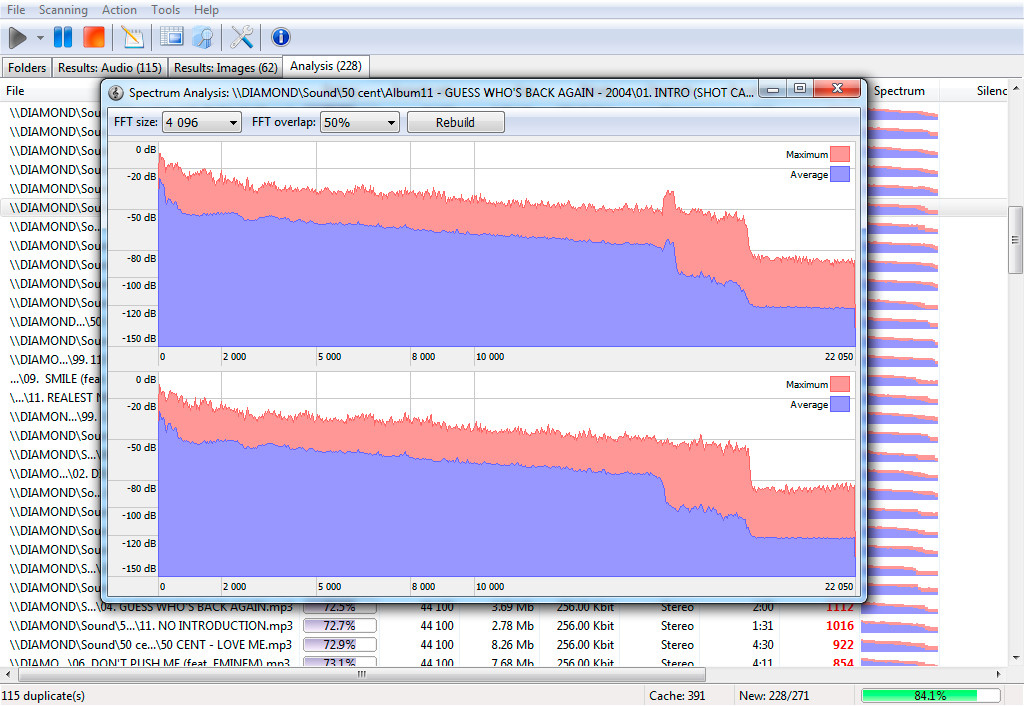Screen dimensions: 1024x706
Task: Click the vertical scrollbar of the file list
Action: click(1015, 240)
